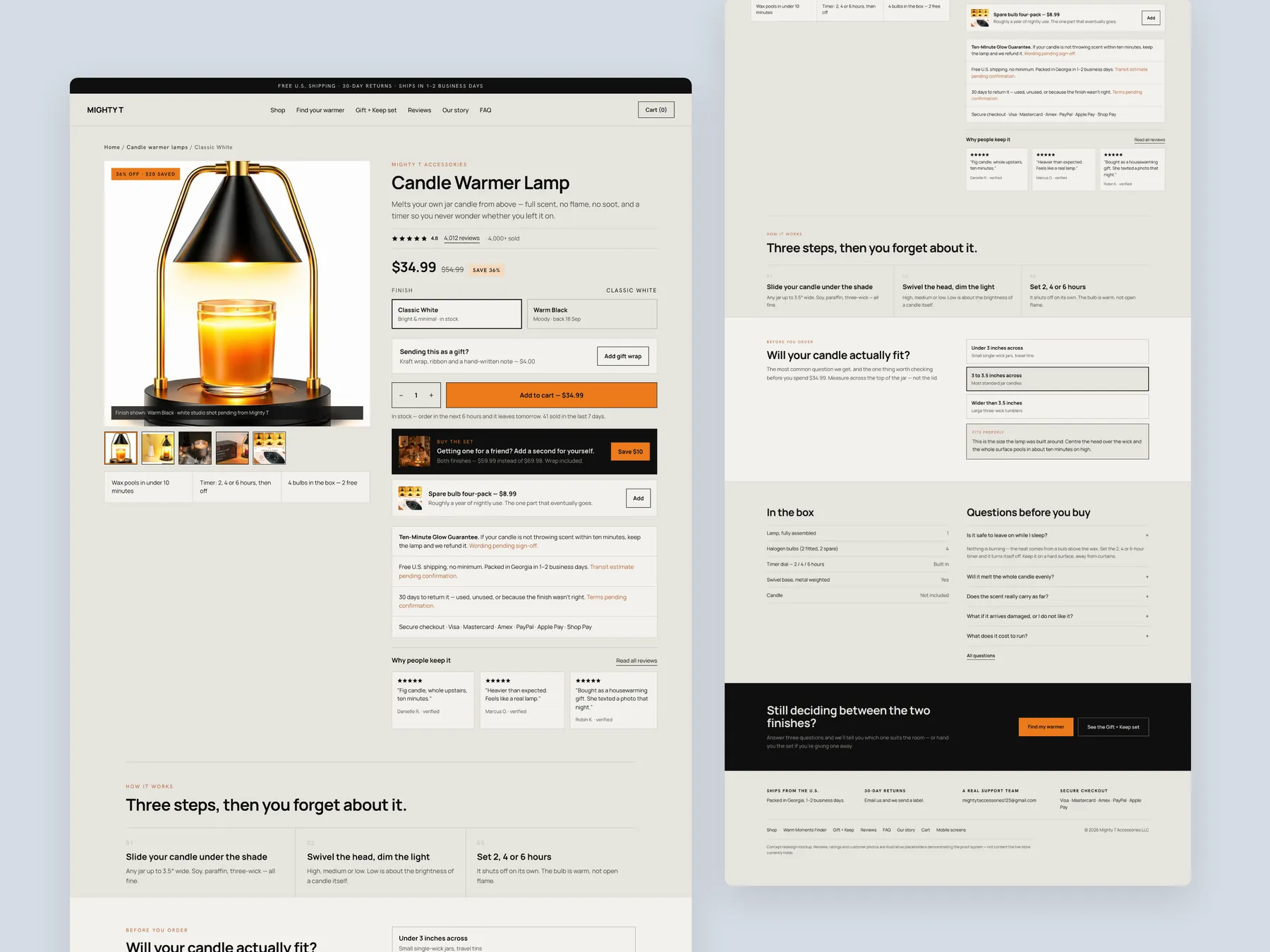
Task: Open the Reviews navigation link
Action: click(x=419, y=110)
